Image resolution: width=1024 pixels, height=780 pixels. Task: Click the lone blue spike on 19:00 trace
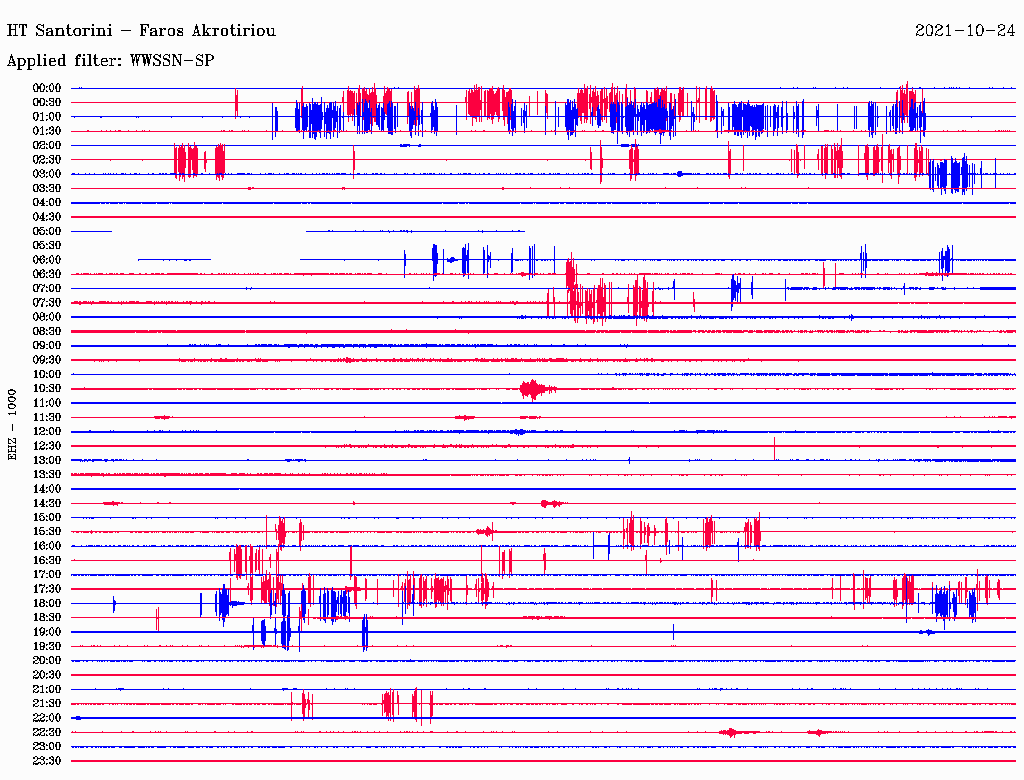(673, 632)
